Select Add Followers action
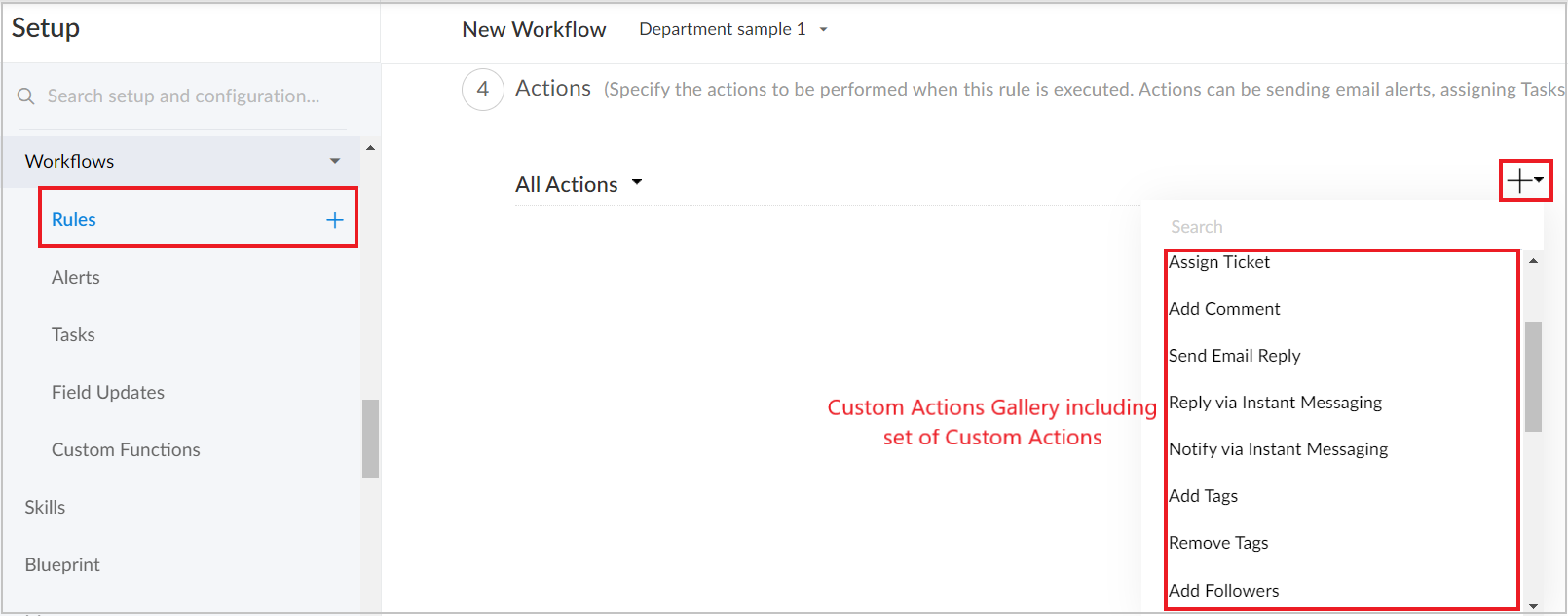 click(x=1223, y=591)
